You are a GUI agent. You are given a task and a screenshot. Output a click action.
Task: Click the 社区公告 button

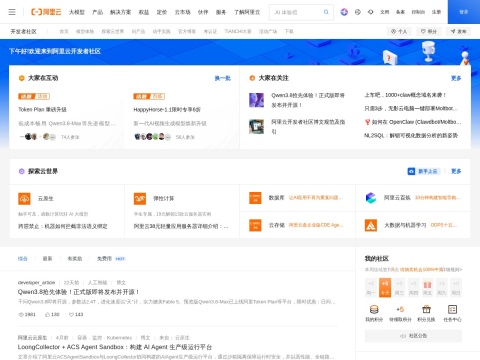(413, 336)
